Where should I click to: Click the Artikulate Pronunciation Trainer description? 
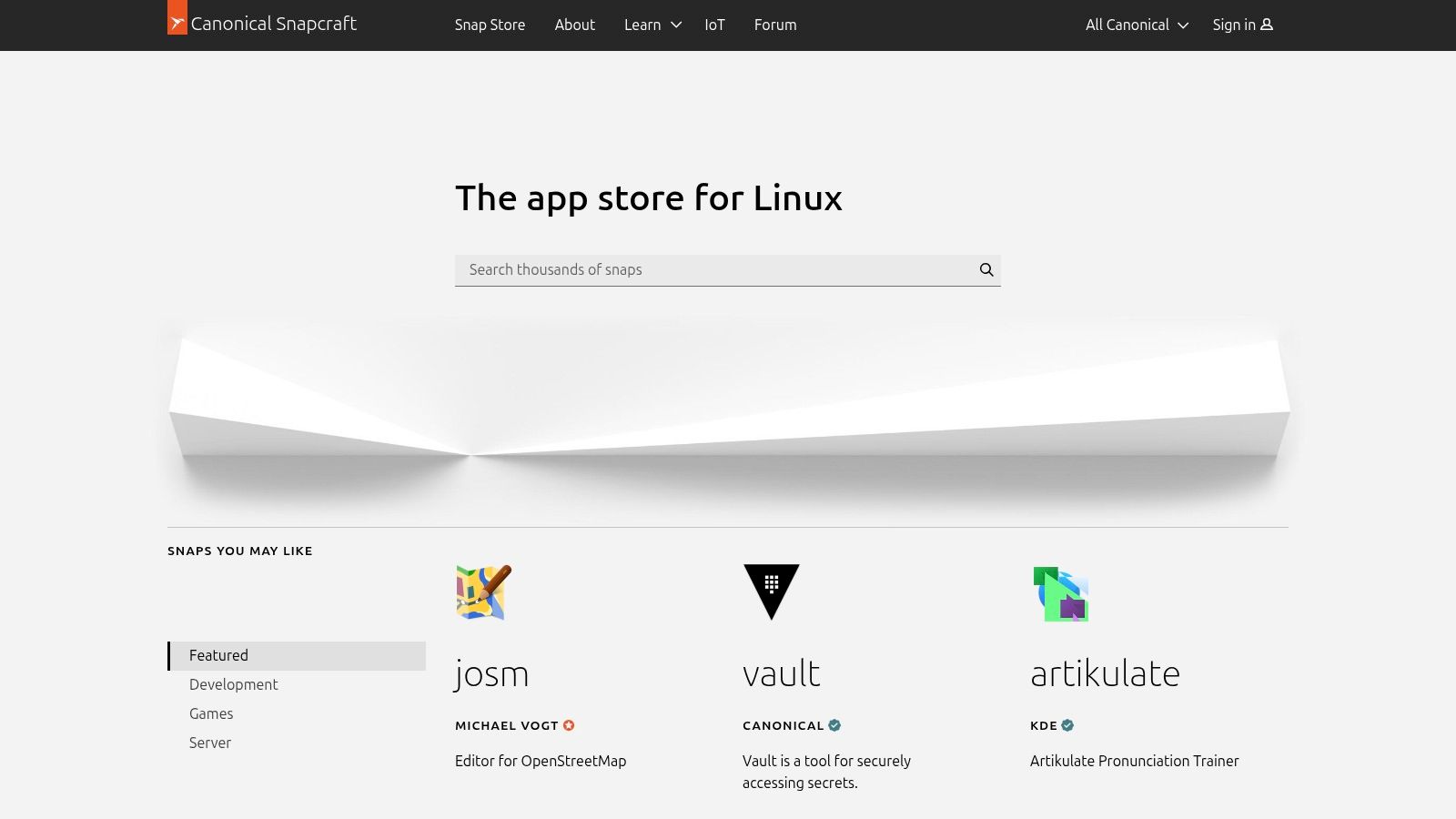1135,761
